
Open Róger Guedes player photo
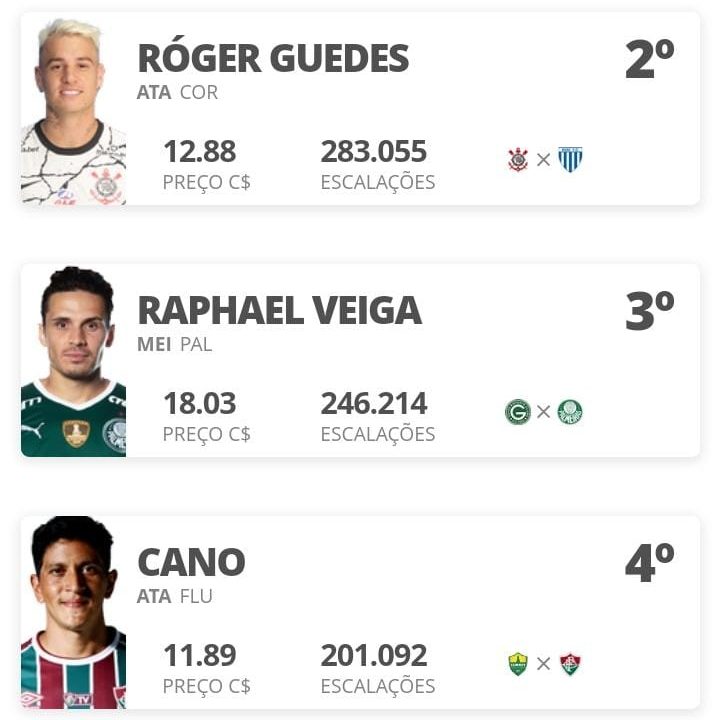73,111
